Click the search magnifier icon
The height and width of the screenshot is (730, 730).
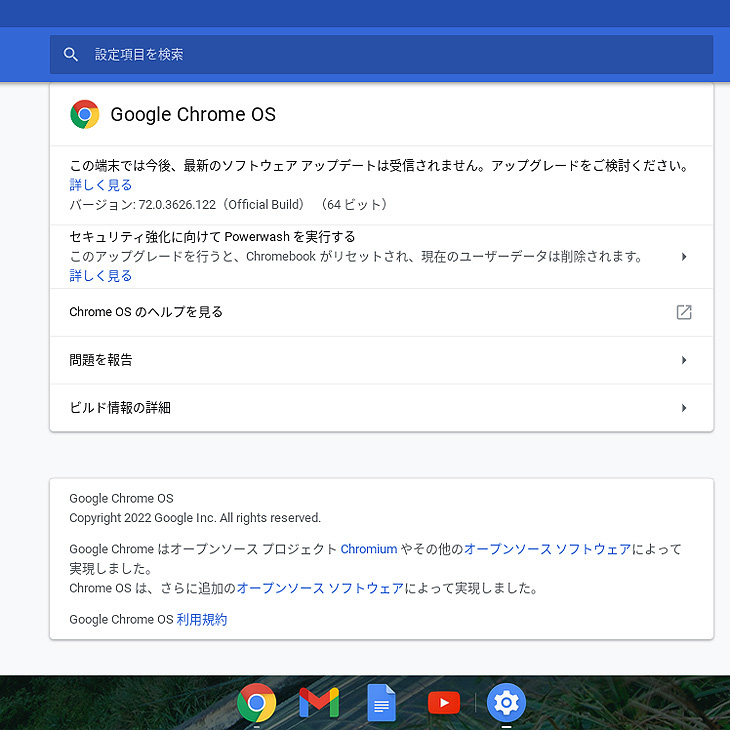tap(70, 54)
